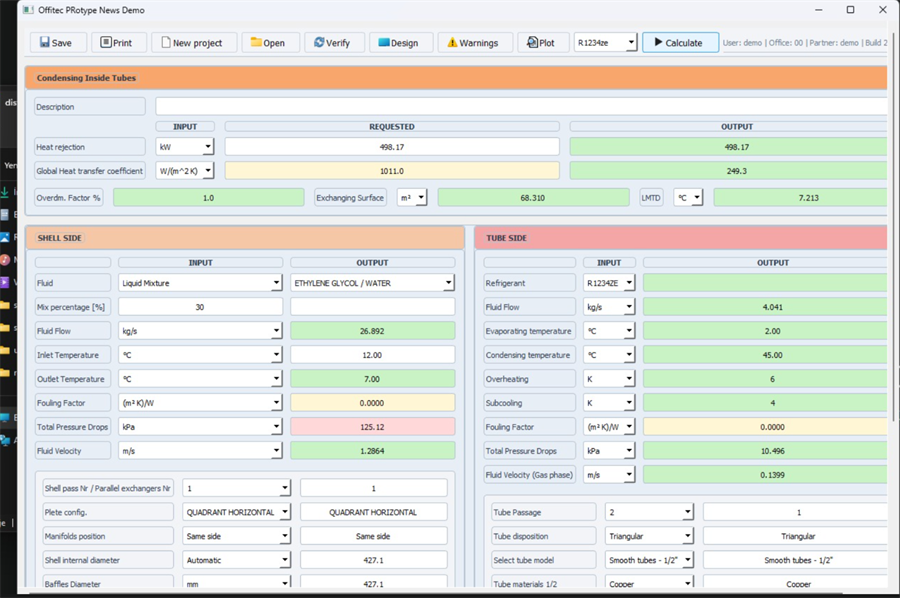Image resolution: width=900 pixels, height=598 pixels.
Task: Click the Open folder icon
Action: coord(257,43)
